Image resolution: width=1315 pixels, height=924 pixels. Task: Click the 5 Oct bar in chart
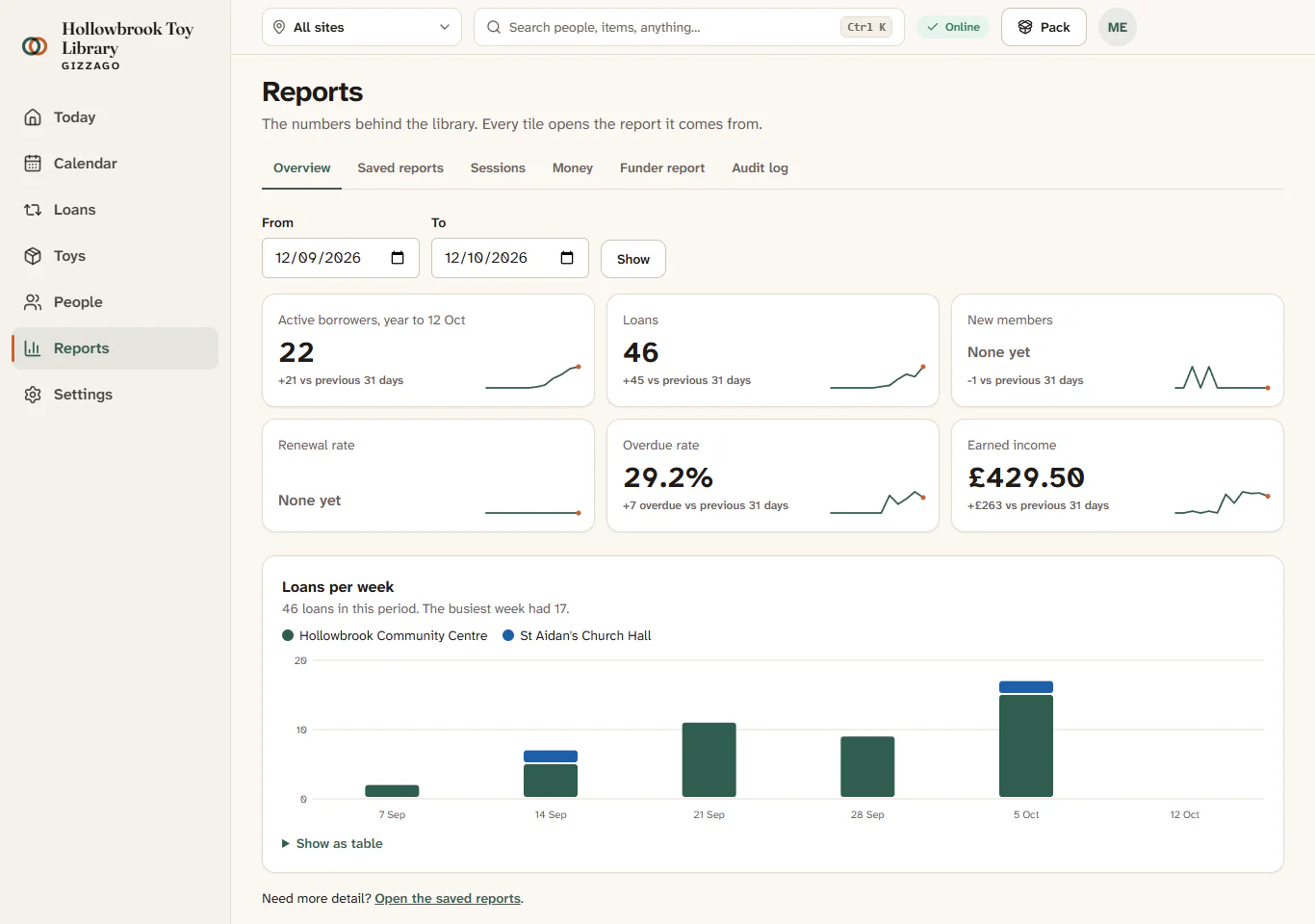pos(1026,739)
